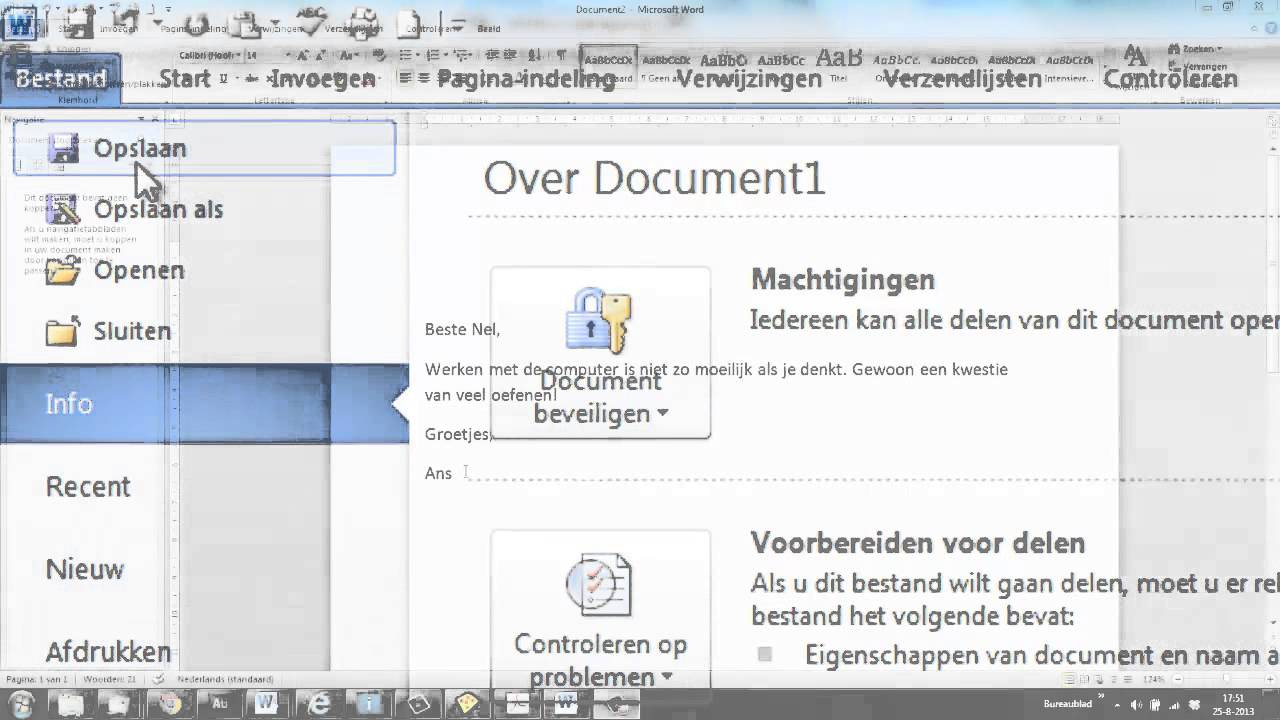The height and width of the screenshot is (720, 1280).
Task: Click the 'Groetjes' line in the document
Action: coord(458,434)
